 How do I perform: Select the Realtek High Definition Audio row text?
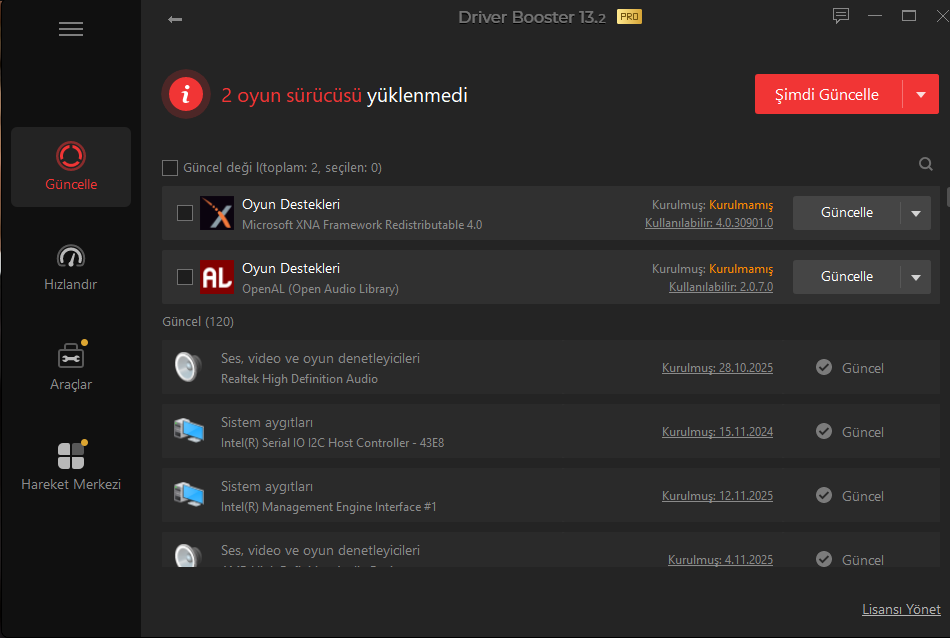(x=299, y=379)
